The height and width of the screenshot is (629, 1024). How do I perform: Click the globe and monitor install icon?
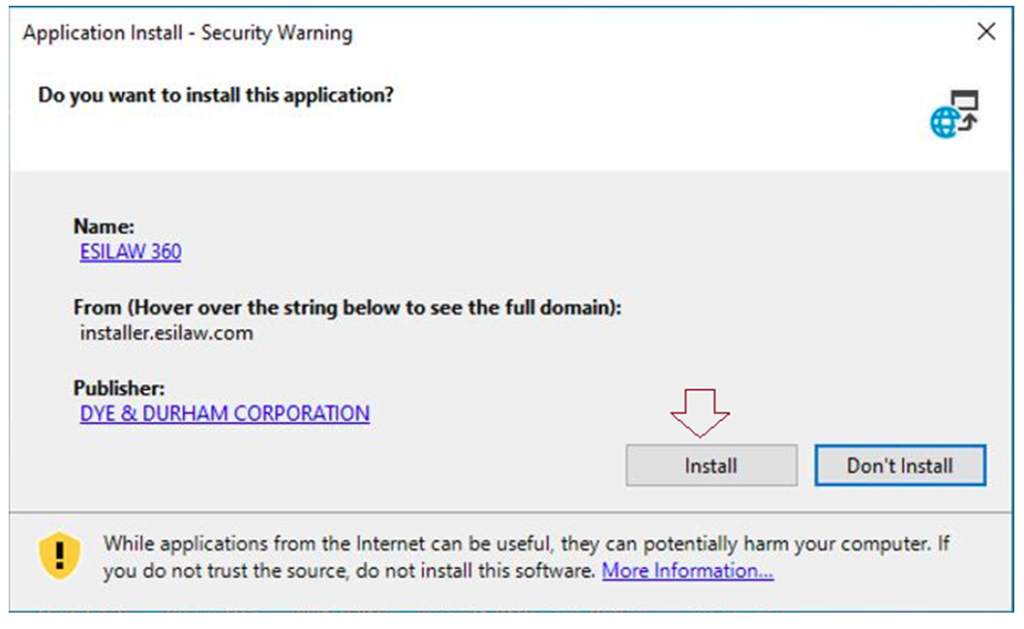955,114
